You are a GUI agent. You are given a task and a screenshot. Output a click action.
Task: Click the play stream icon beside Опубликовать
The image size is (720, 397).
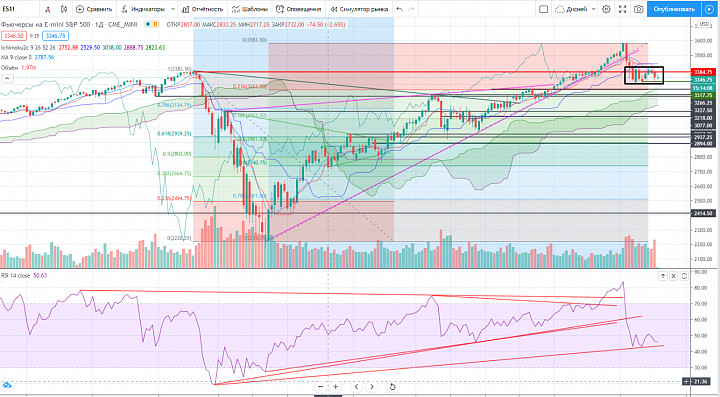click(710, 9)
